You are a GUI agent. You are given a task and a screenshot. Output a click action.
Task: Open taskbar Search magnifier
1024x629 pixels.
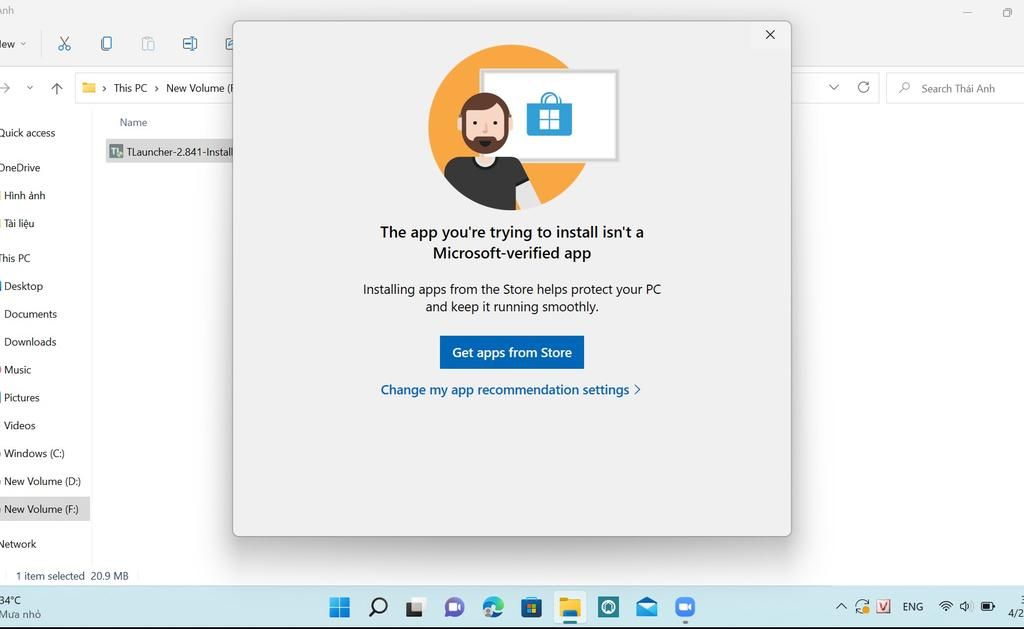[x=378, y=607]
